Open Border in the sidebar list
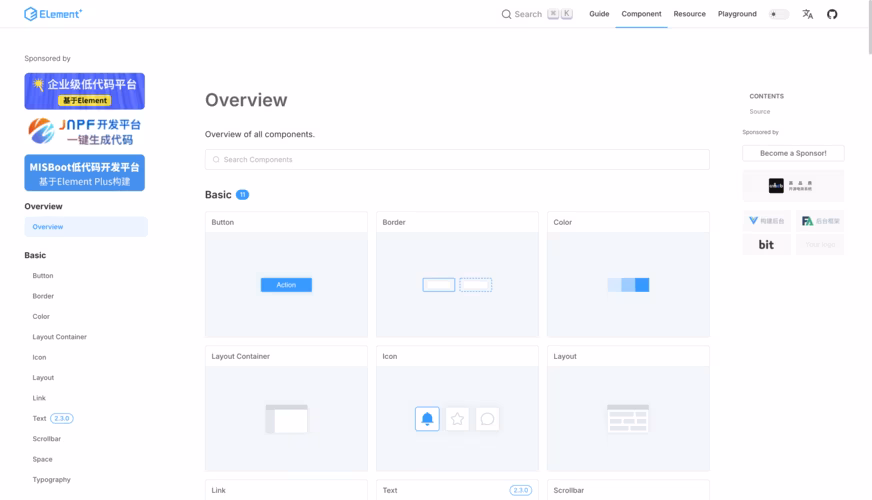Screen dimensions: 872x500 click(x=43, y=296)
